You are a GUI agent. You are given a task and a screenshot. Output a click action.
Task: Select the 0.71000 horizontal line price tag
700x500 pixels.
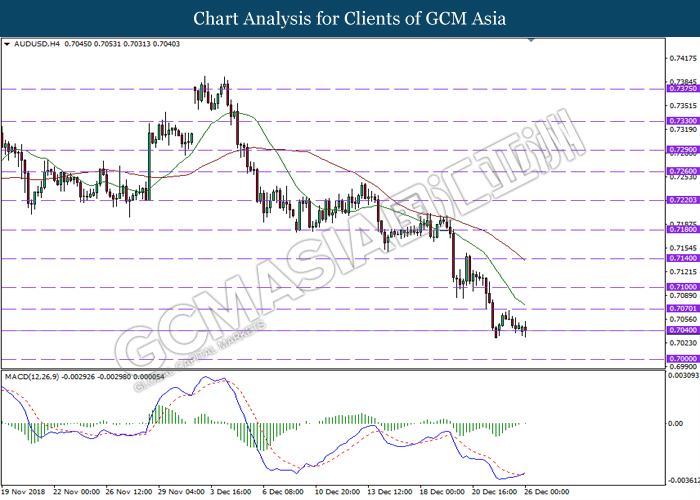coord(683,287)
